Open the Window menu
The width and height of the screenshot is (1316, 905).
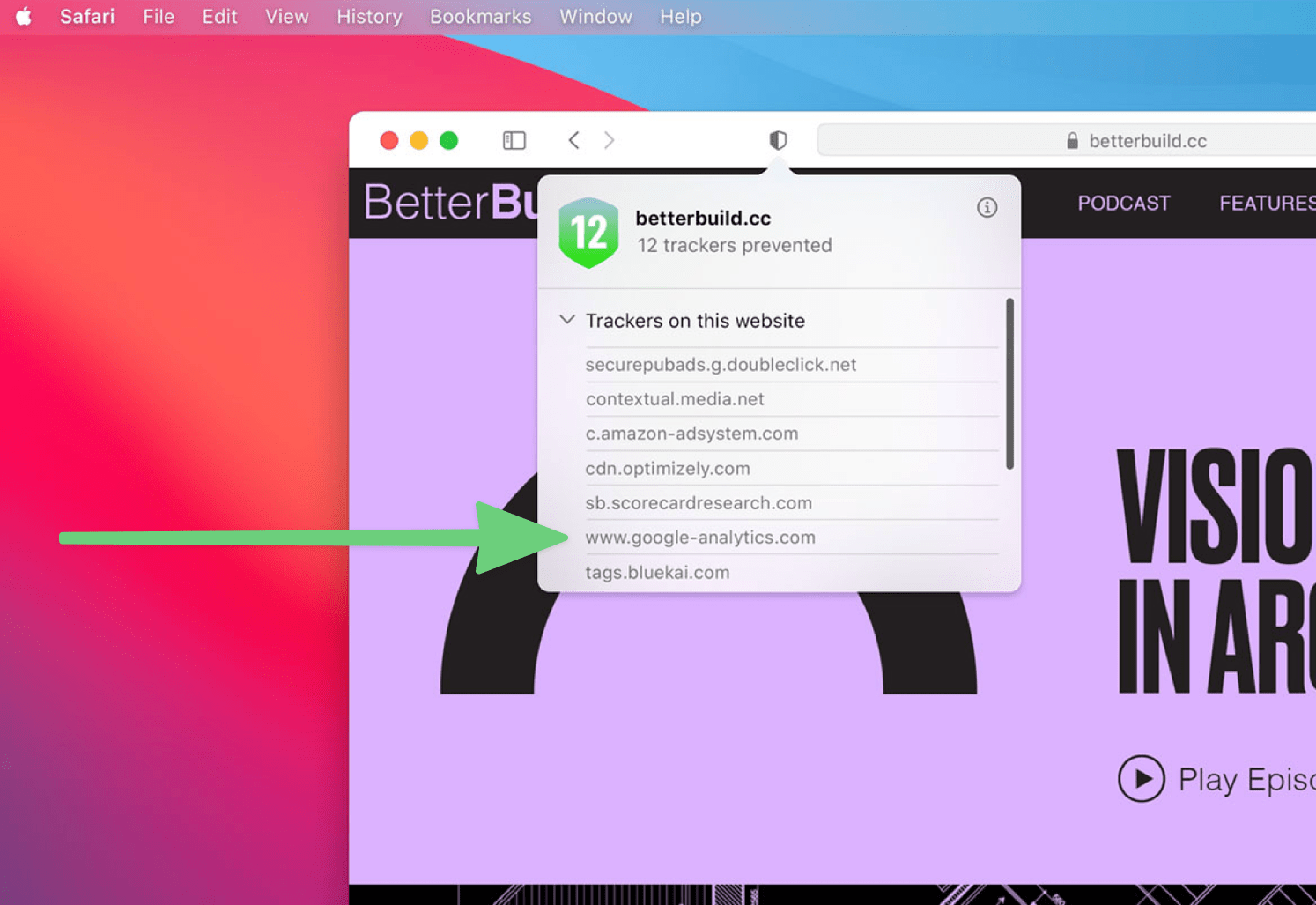[x=595, y=17]
